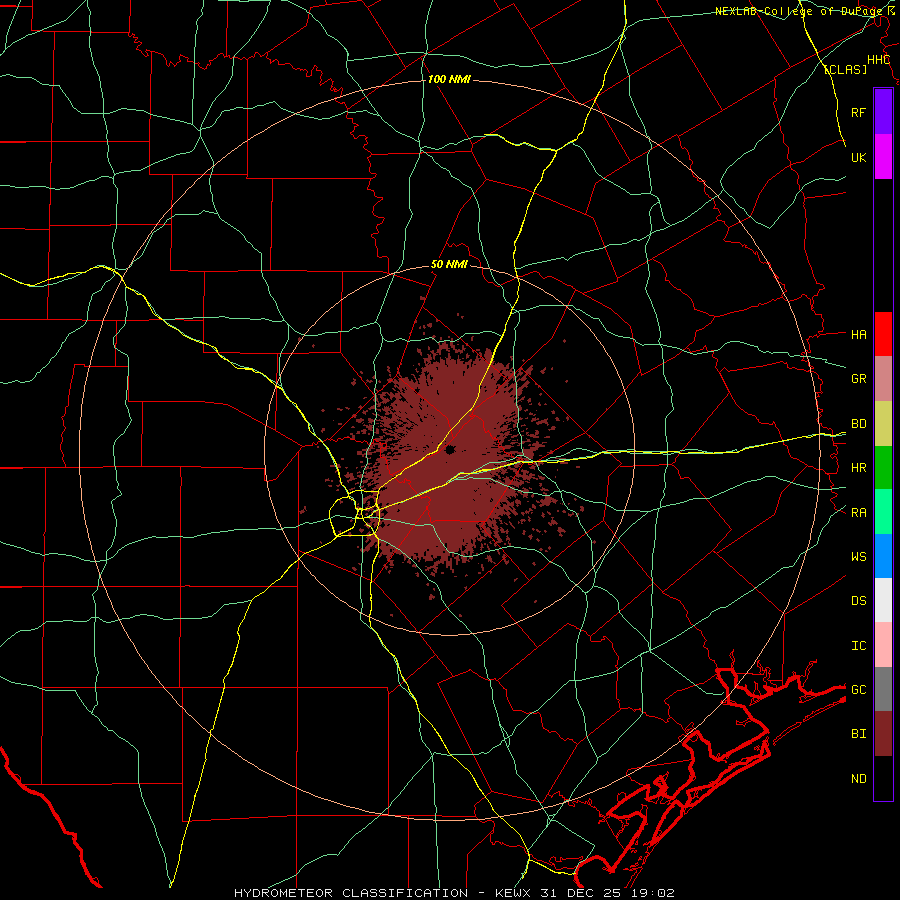900x900 pixels.
Task: Click the blue WS legend swatch
Action: pyautogui.click(x=883, y=557)
